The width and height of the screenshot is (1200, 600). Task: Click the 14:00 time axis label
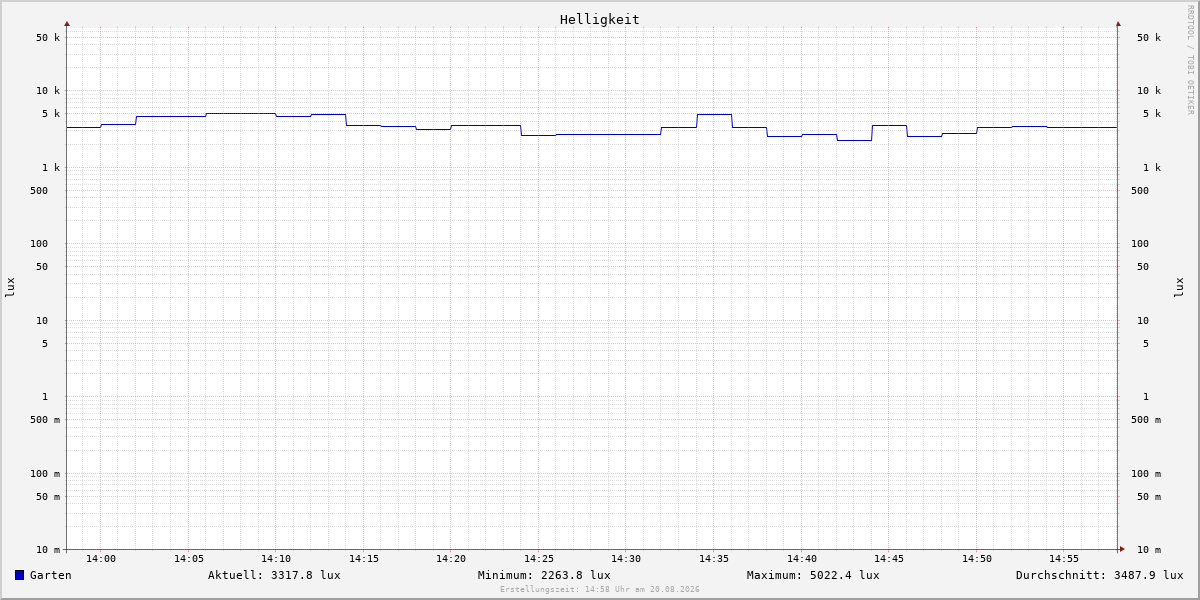tap(101, 559)
